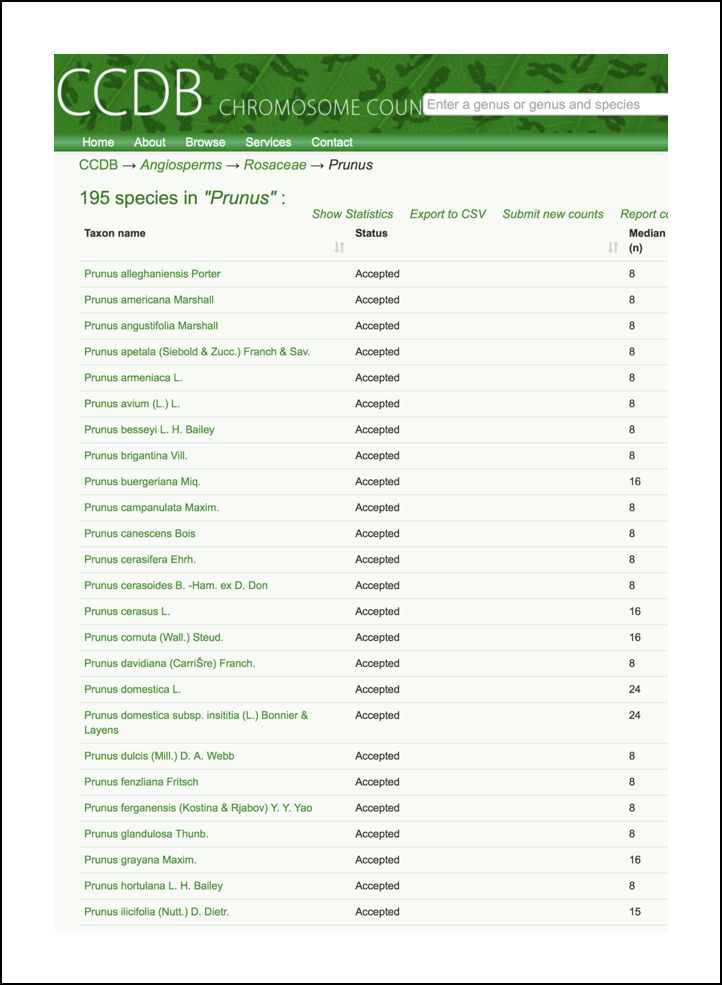Click the Taxon name sort arrows icon
The height and width of the screenshot is (985, 722).
[x=339, y=248]
